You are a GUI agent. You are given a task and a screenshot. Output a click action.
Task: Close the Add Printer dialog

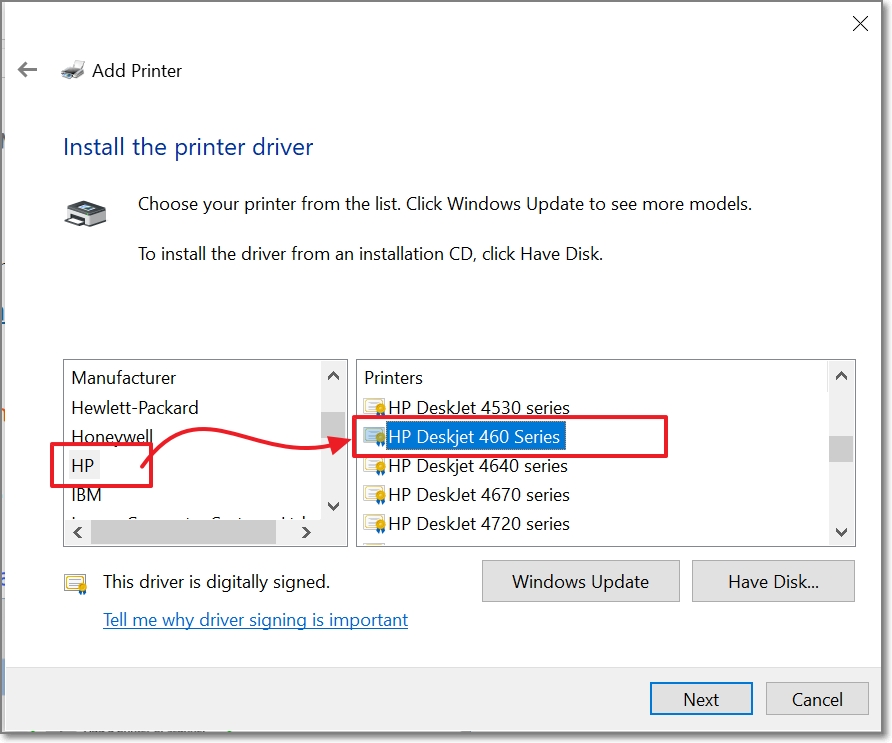point(860,23)
